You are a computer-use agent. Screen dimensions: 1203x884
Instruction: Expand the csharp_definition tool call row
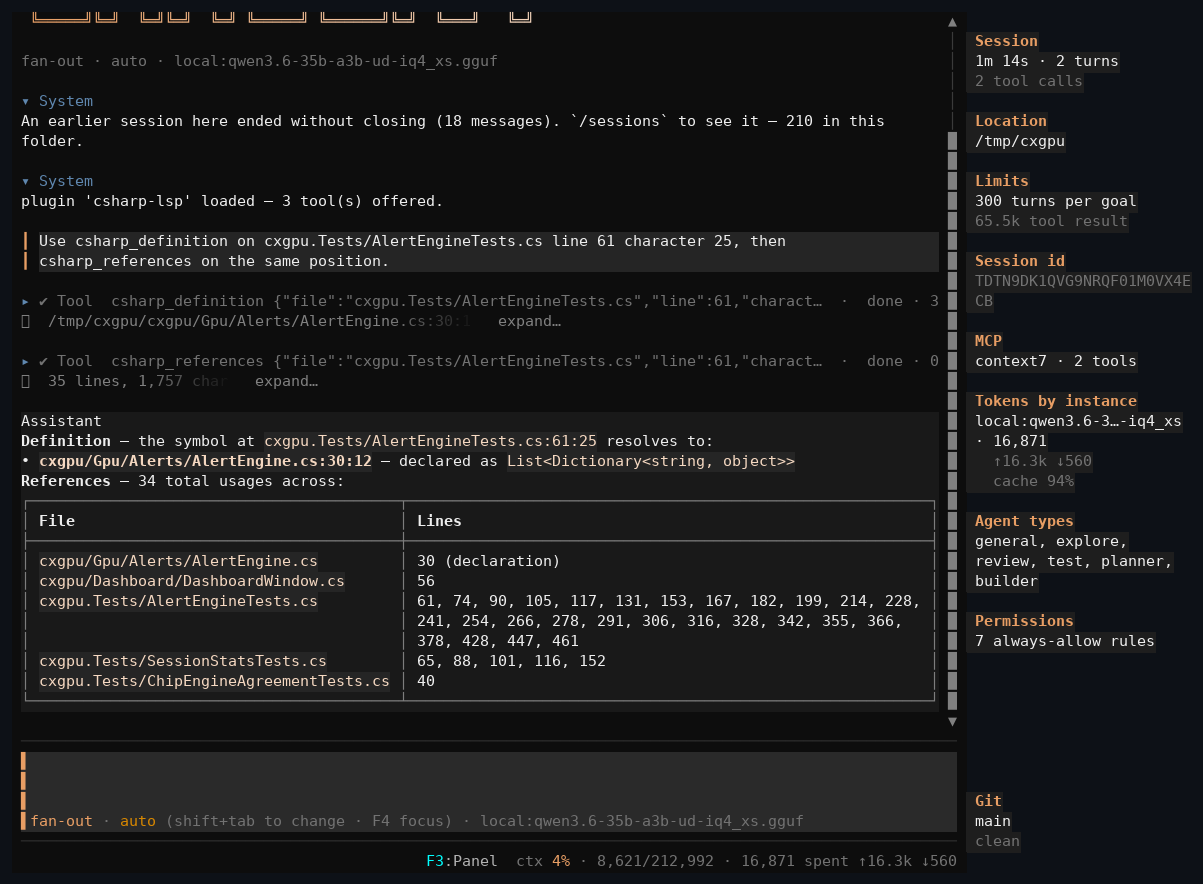pos(27,301)
